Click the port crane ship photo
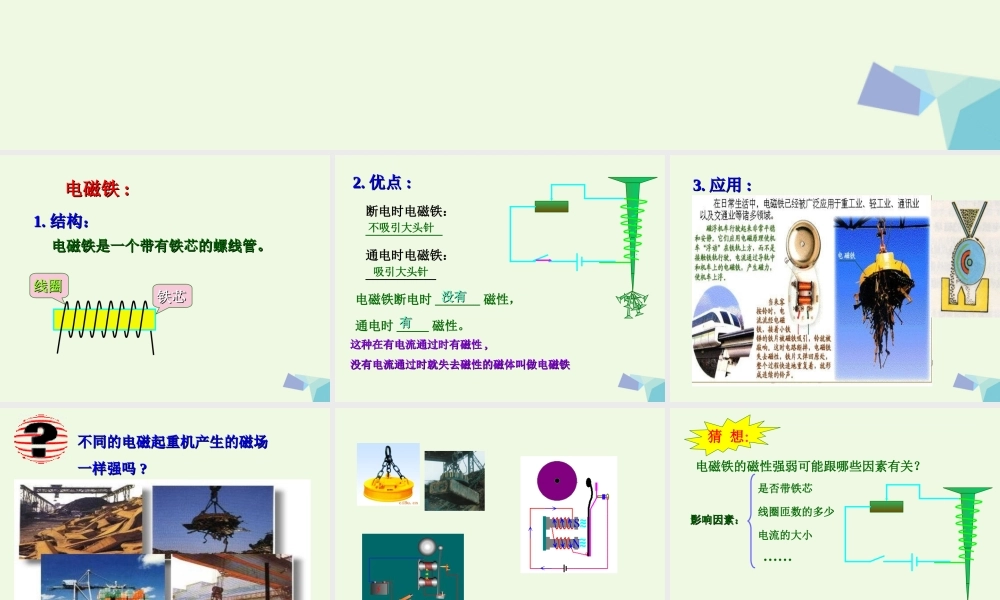 pos(102,577)
